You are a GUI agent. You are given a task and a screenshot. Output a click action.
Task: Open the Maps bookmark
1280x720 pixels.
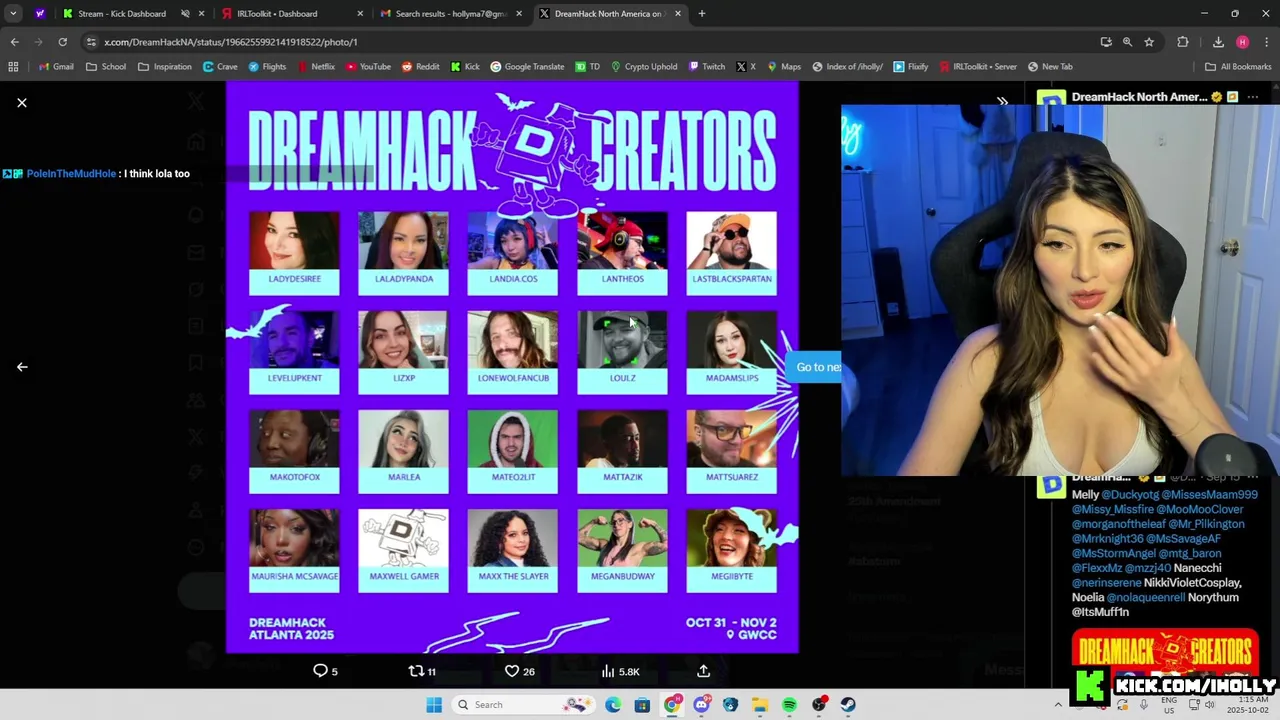point(784,67)
